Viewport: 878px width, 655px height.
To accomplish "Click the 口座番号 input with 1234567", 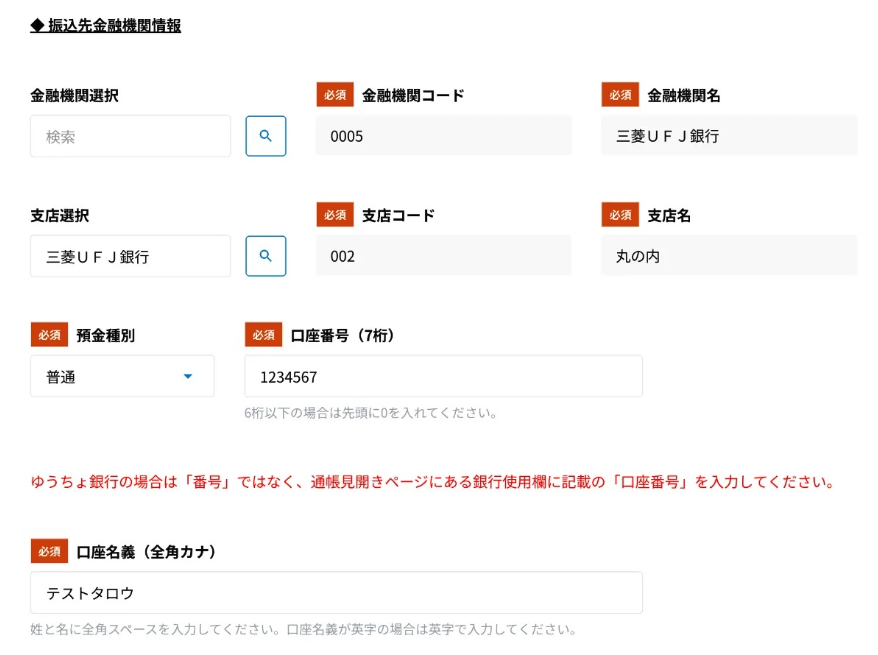I will pos(443,377).
